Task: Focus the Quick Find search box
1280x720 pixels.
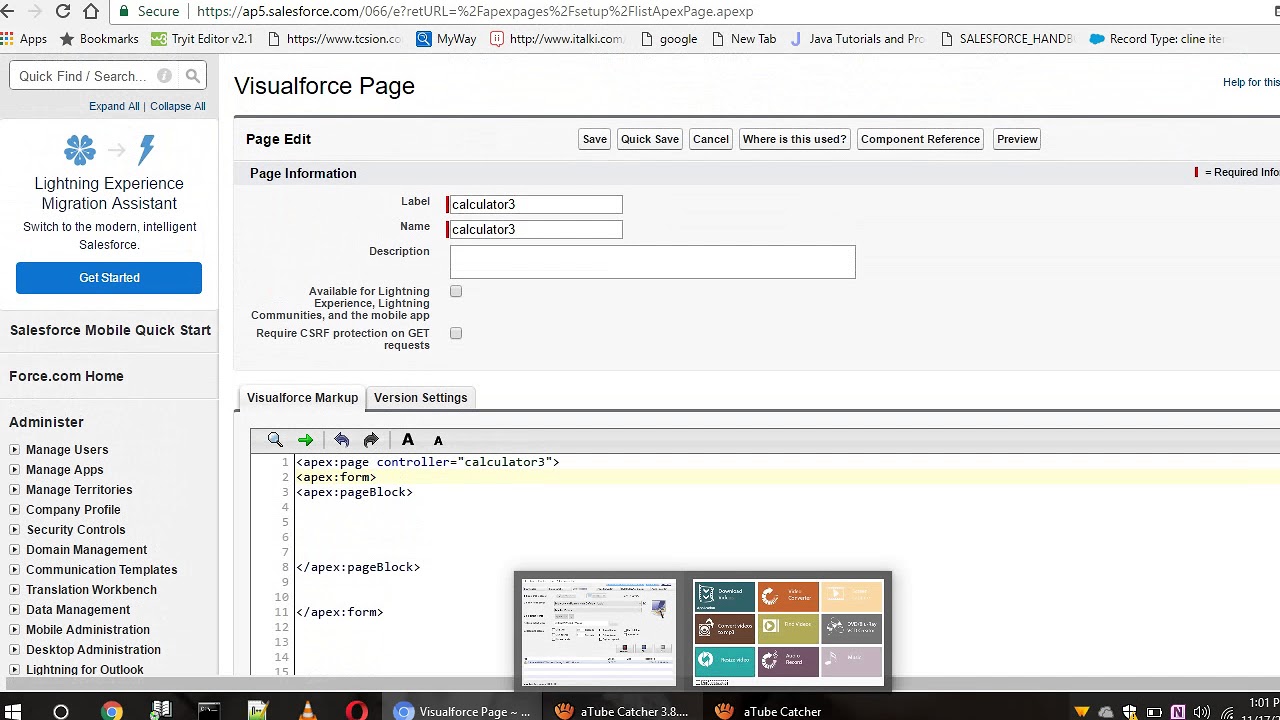Action: [95, 76]
